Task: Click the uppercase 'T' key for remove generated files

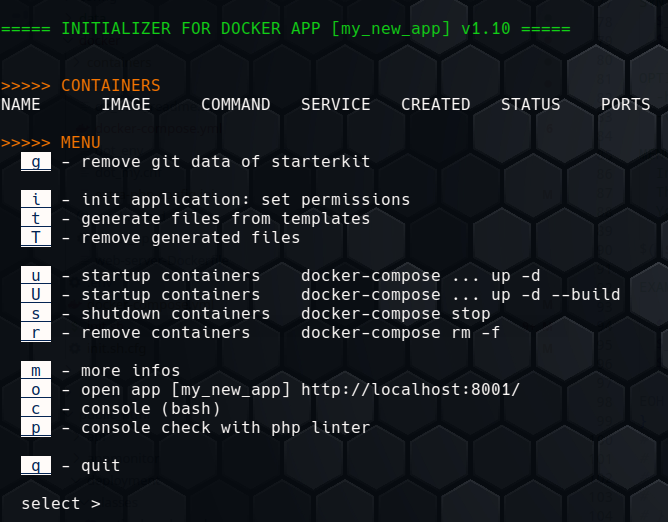Action: pyautogui.click(x=36, y=237)
